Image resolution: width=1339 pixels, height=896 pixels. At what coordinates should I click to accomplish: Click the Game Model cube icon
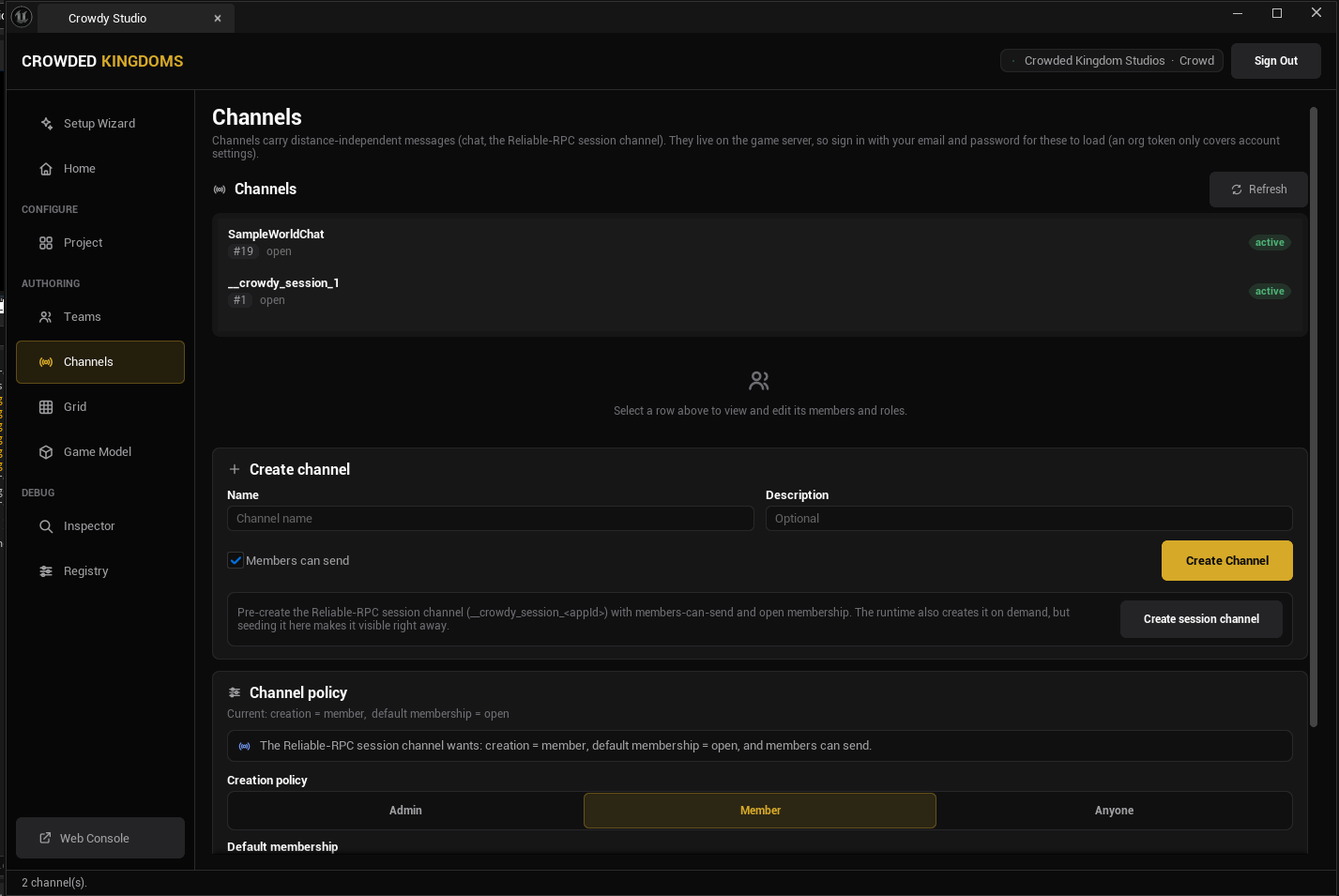point(46,452)
